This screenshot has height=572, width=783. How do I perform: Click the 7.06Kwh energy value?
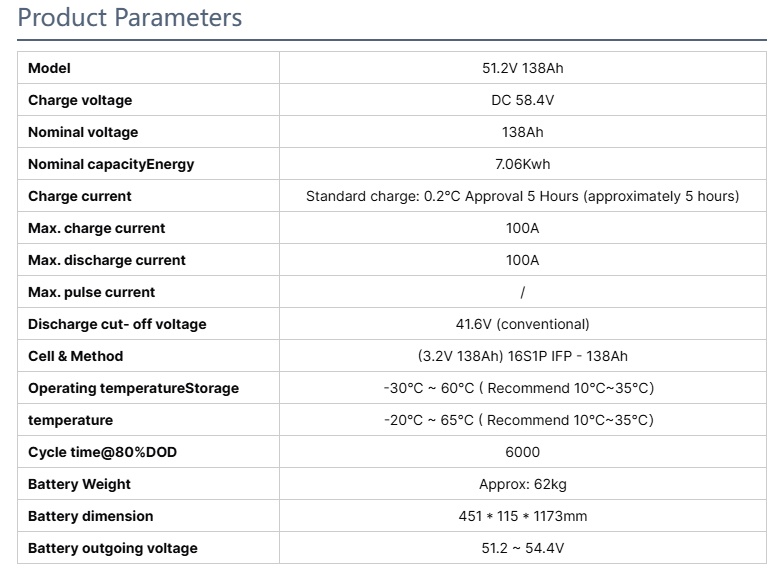(x=522, y=164)
